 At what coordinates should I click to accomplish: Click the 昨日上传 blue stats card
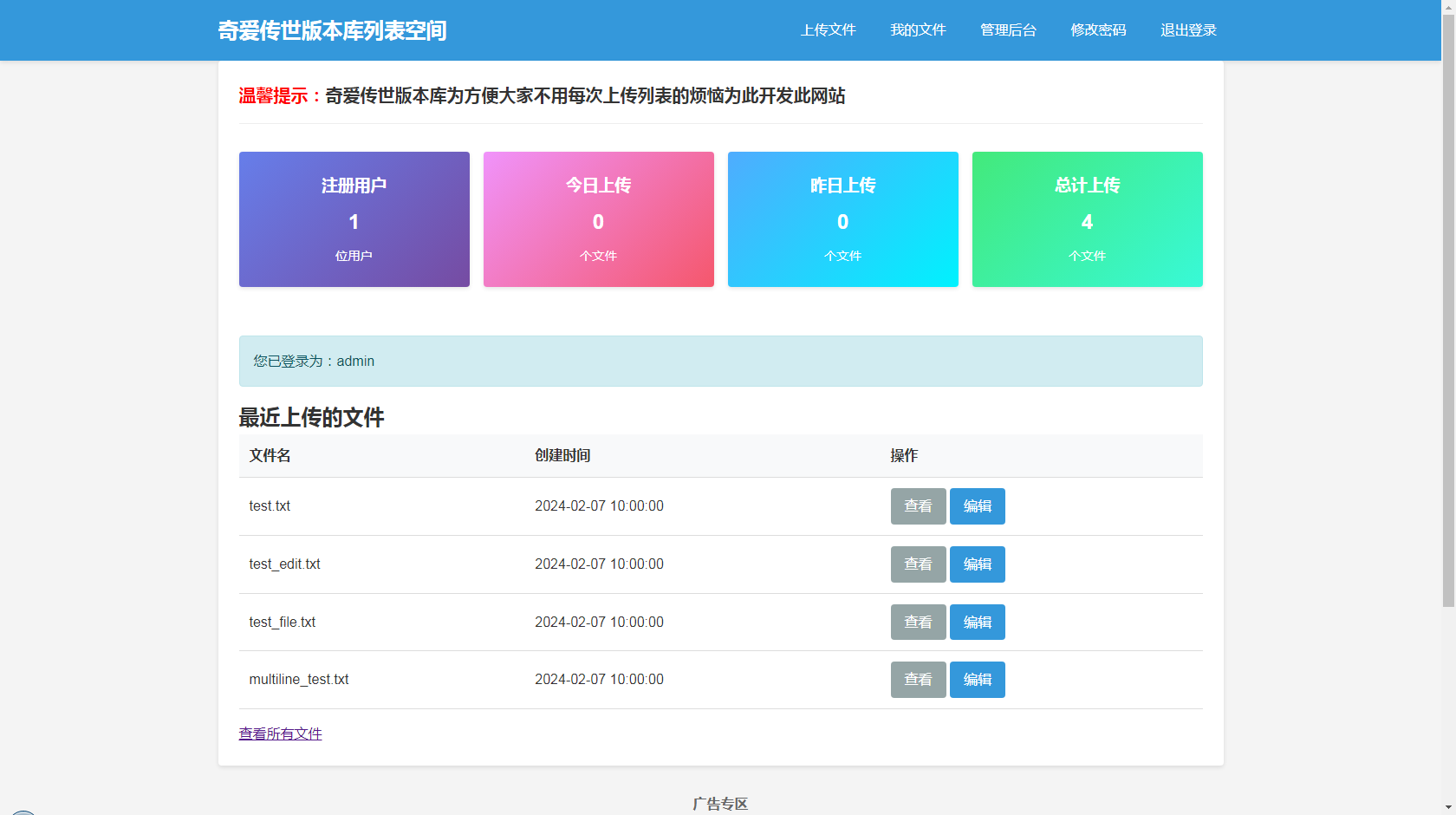pos(842,219)
